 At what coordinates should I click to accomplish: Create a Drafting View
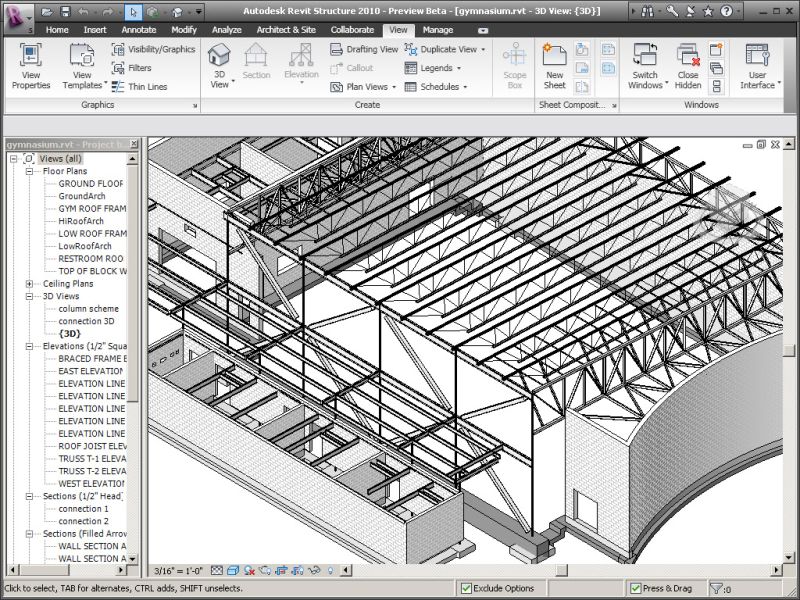click(x=364, y=49)
